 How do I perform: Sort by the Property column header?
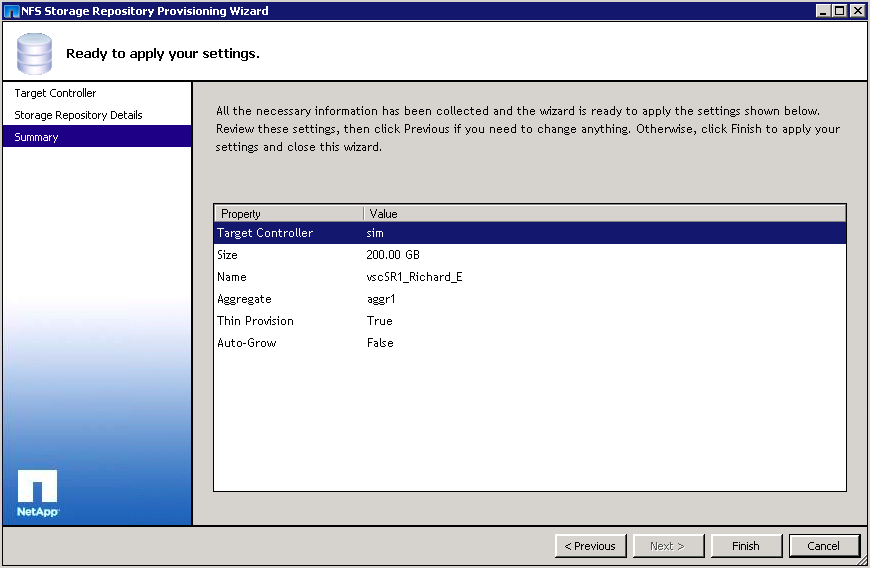point(288,213)
